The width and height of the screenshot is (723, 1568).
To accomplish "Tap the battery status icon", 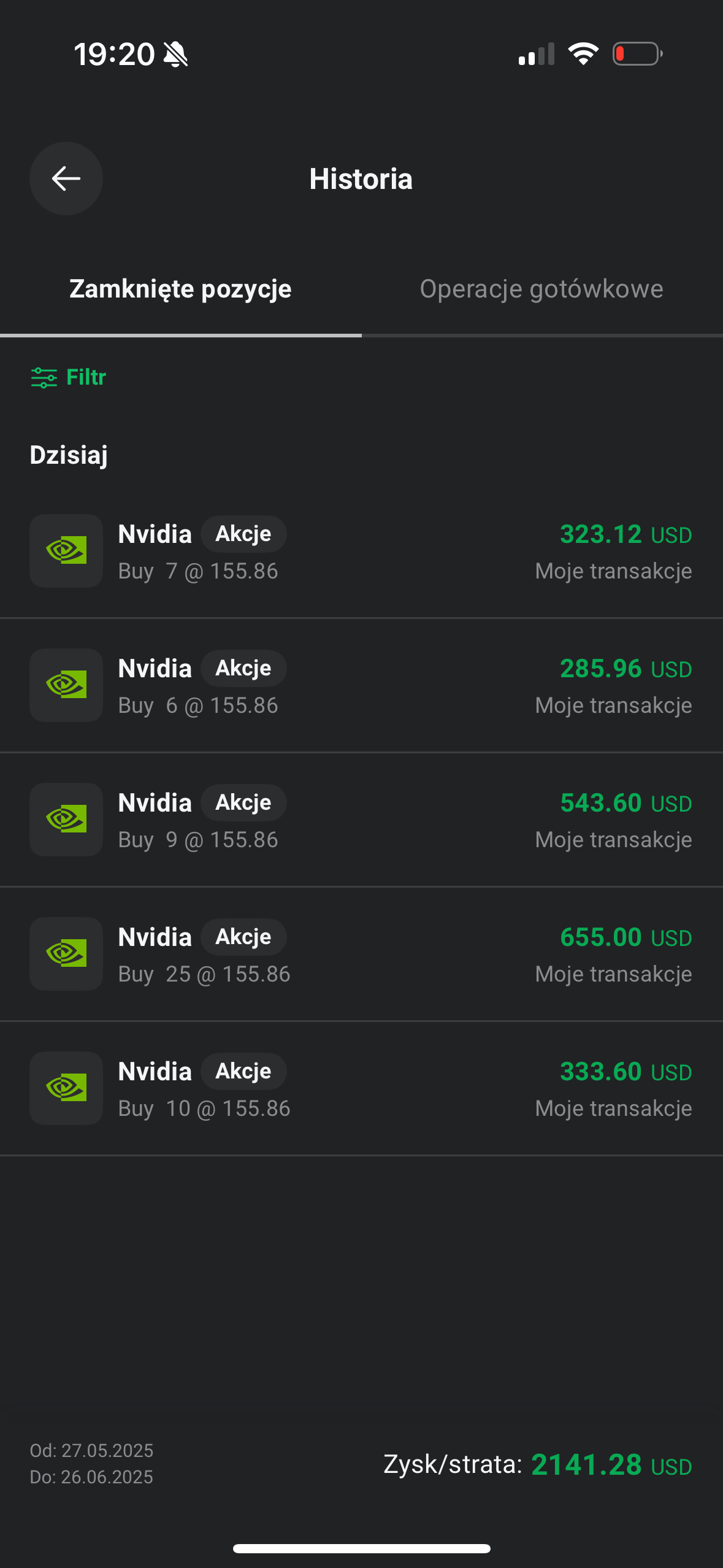I will click(637, 54).
